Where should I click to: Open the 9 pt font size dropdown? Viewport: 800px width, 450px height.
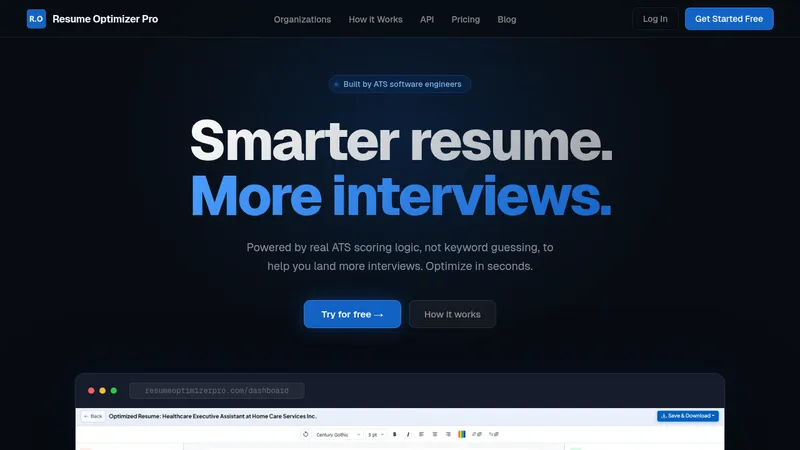tap(376, 435)
